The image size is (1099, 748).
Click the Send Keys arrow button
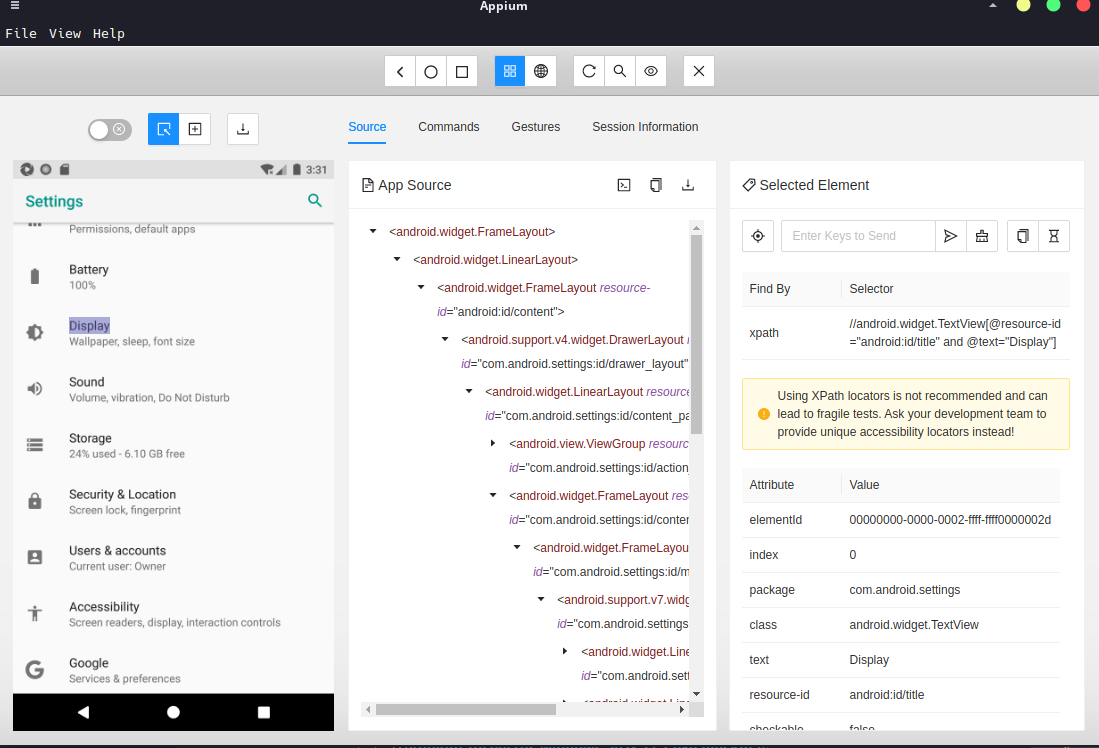point(950,236)
